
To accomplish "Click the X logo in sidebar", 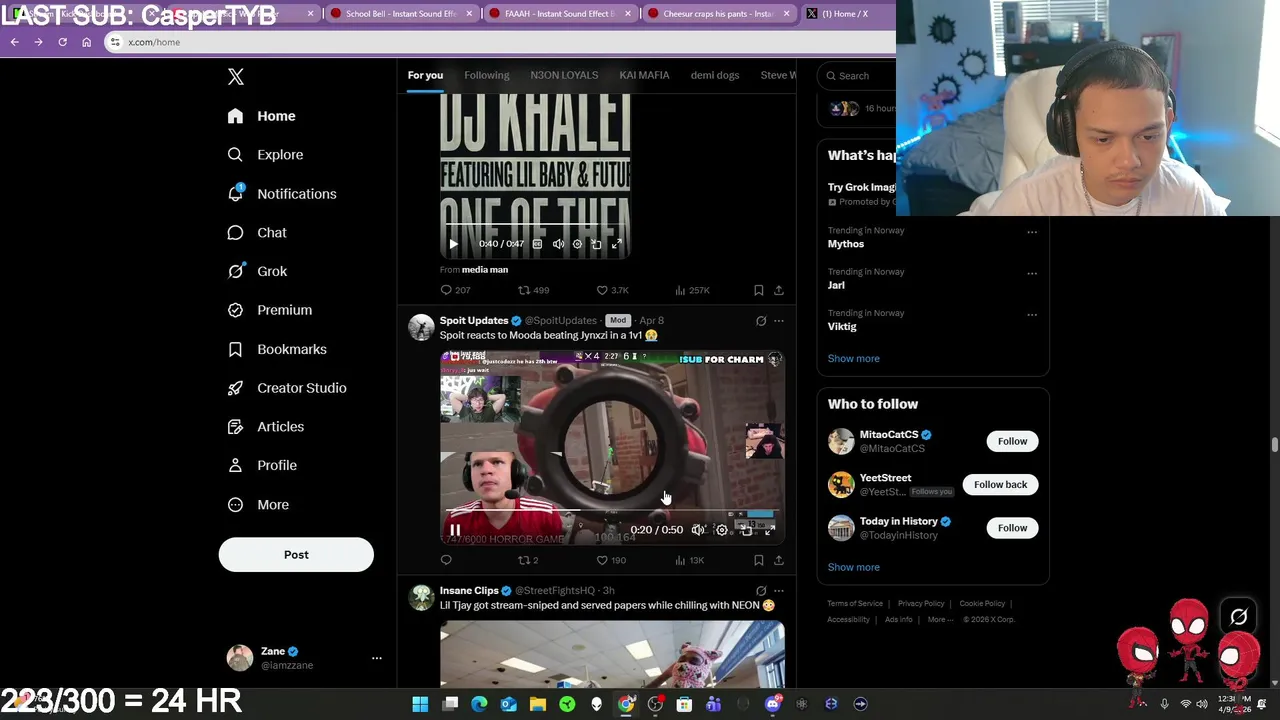I will (236, 77).
